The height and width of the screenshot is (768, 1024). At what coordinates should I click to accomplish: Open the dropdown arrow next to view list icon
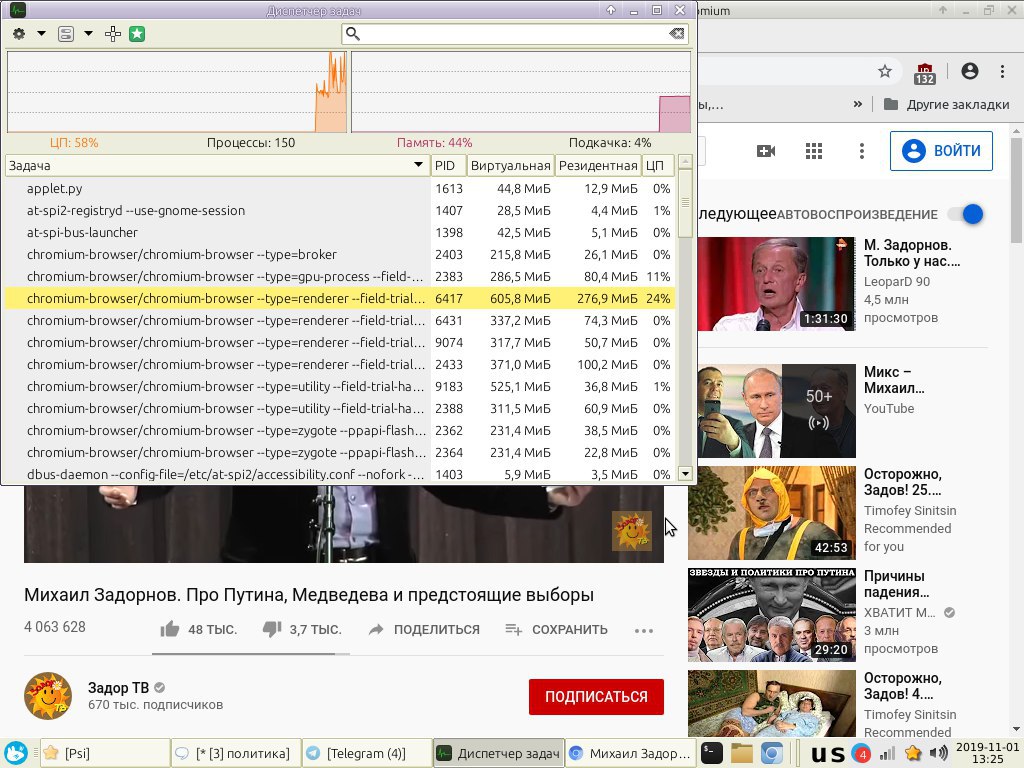pos(88,34)
